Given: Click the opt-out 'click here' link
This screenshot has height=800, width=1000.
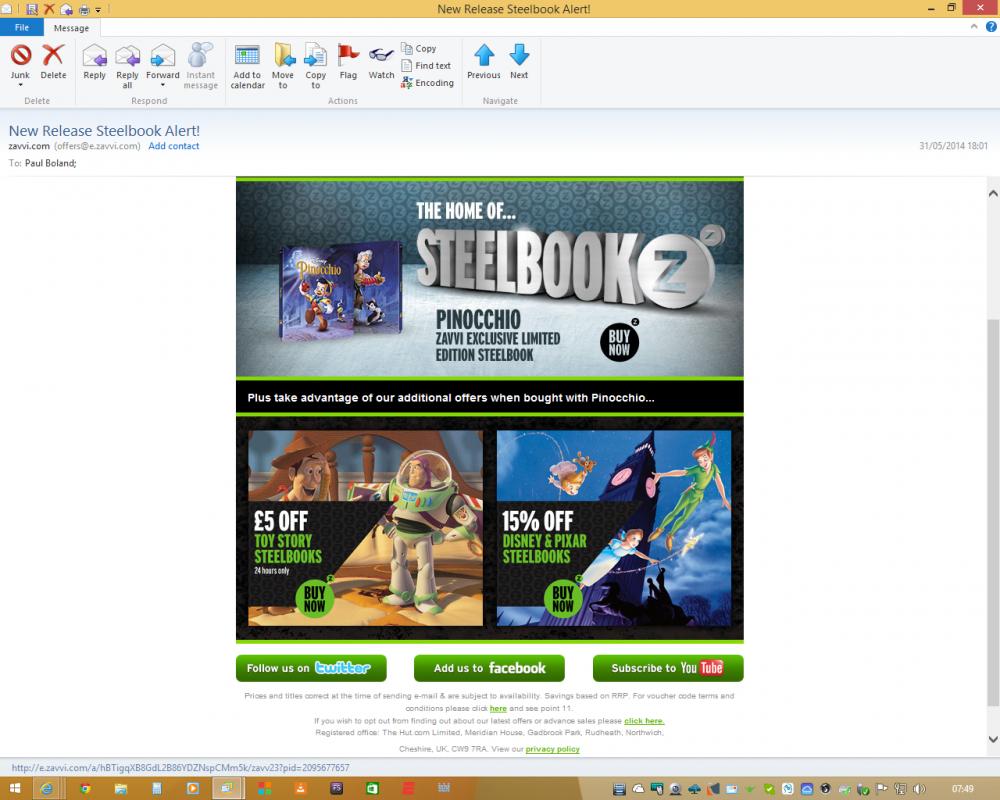Looking at the screenshot, I should click(644, 721).
